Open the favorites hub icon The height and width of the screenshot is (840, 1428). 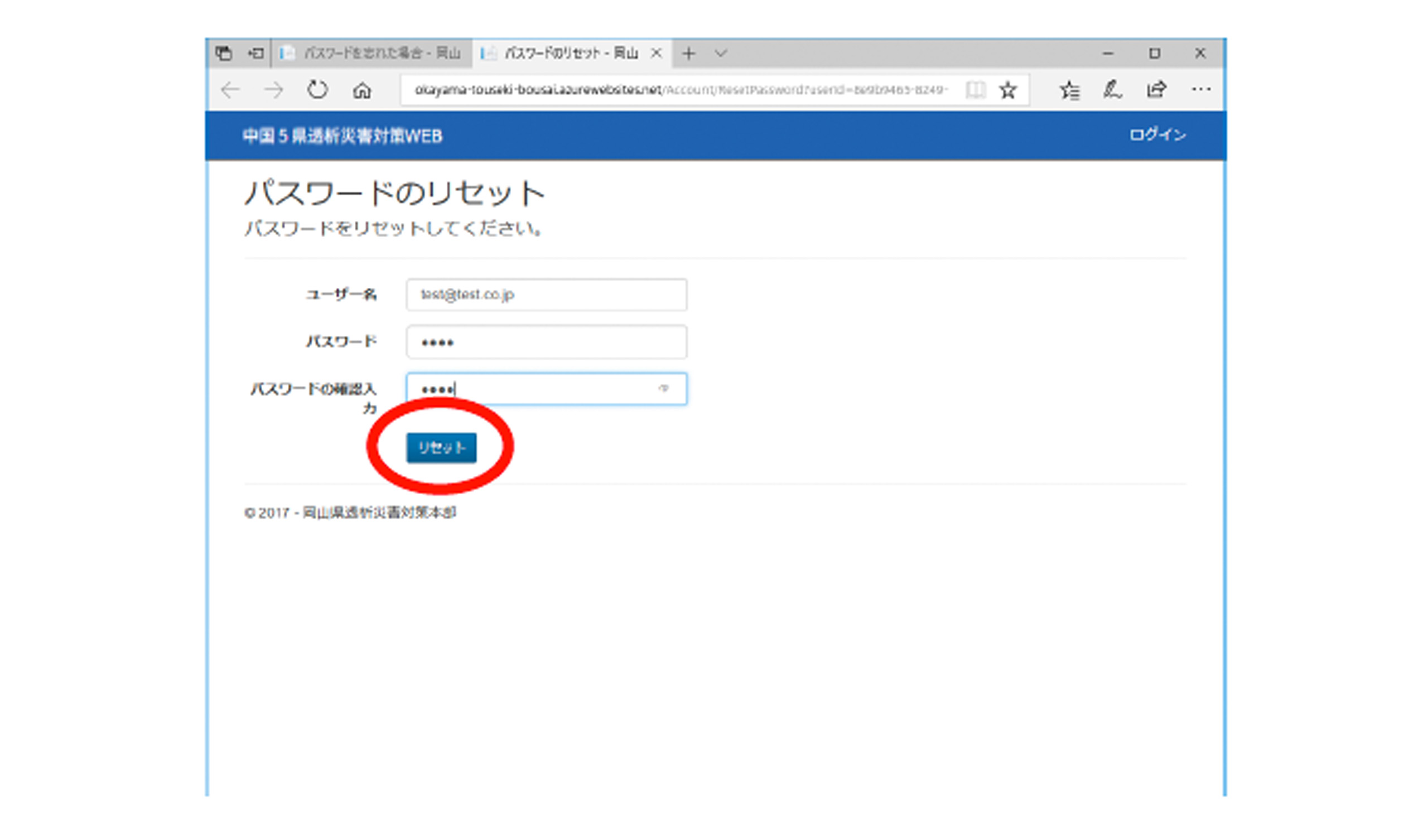(x=1069, y=90)
